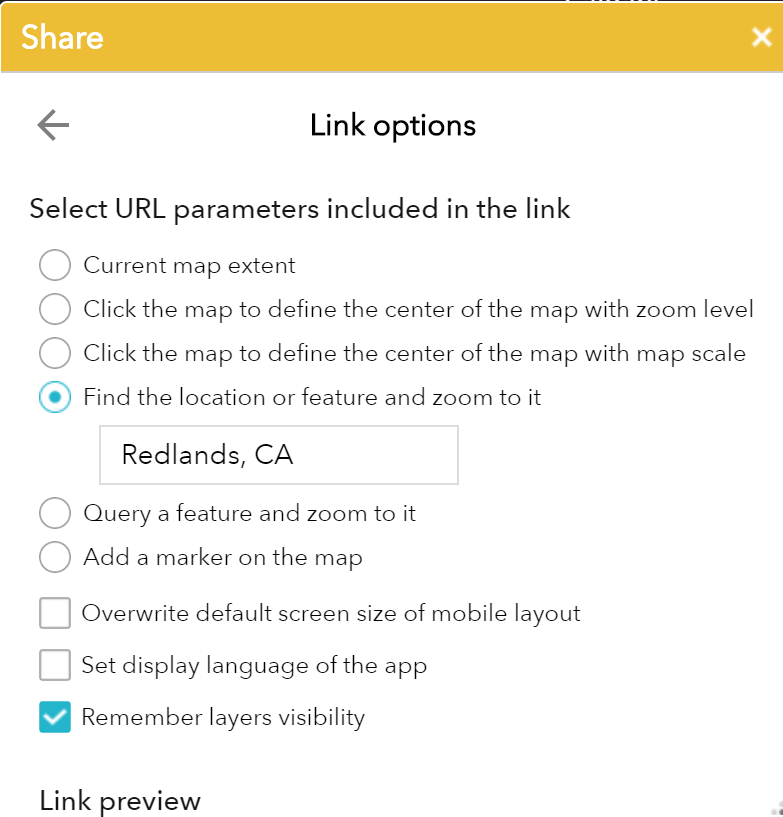Click the resize grip at the bottom-right corner

(x=774, y=808)
